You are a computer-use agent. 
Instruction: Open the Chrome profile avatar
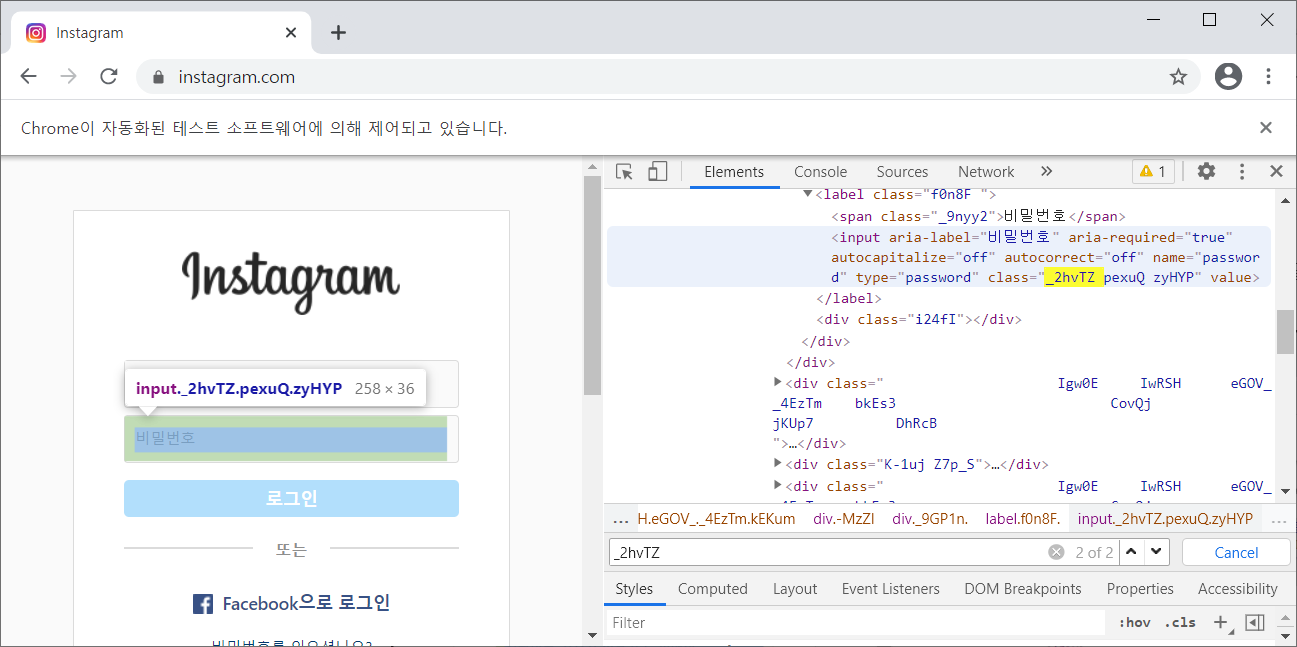(1228, 76)
